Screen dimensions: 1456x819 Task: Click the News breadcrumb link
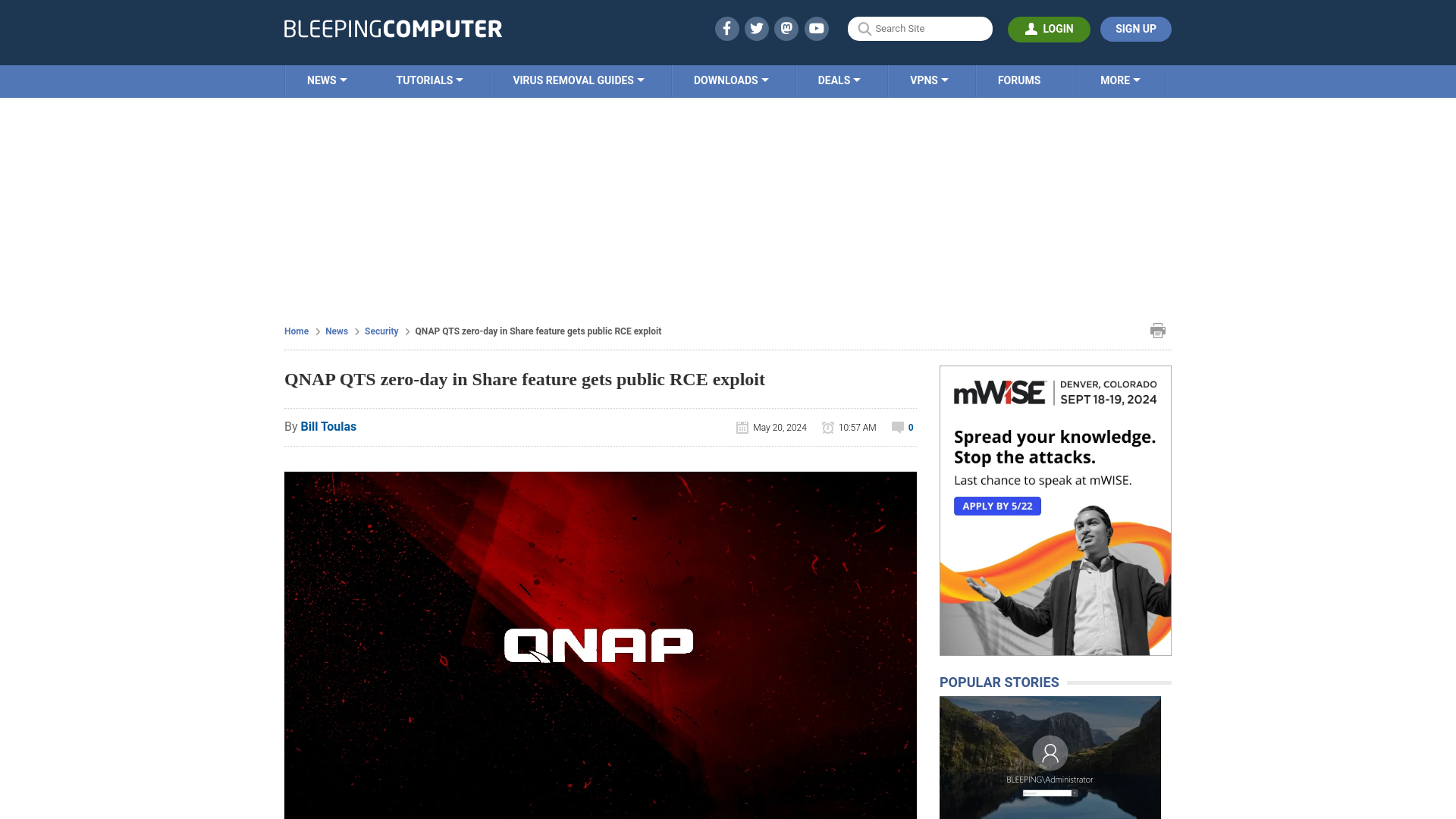pyautogui.click(x=336, y=331)
